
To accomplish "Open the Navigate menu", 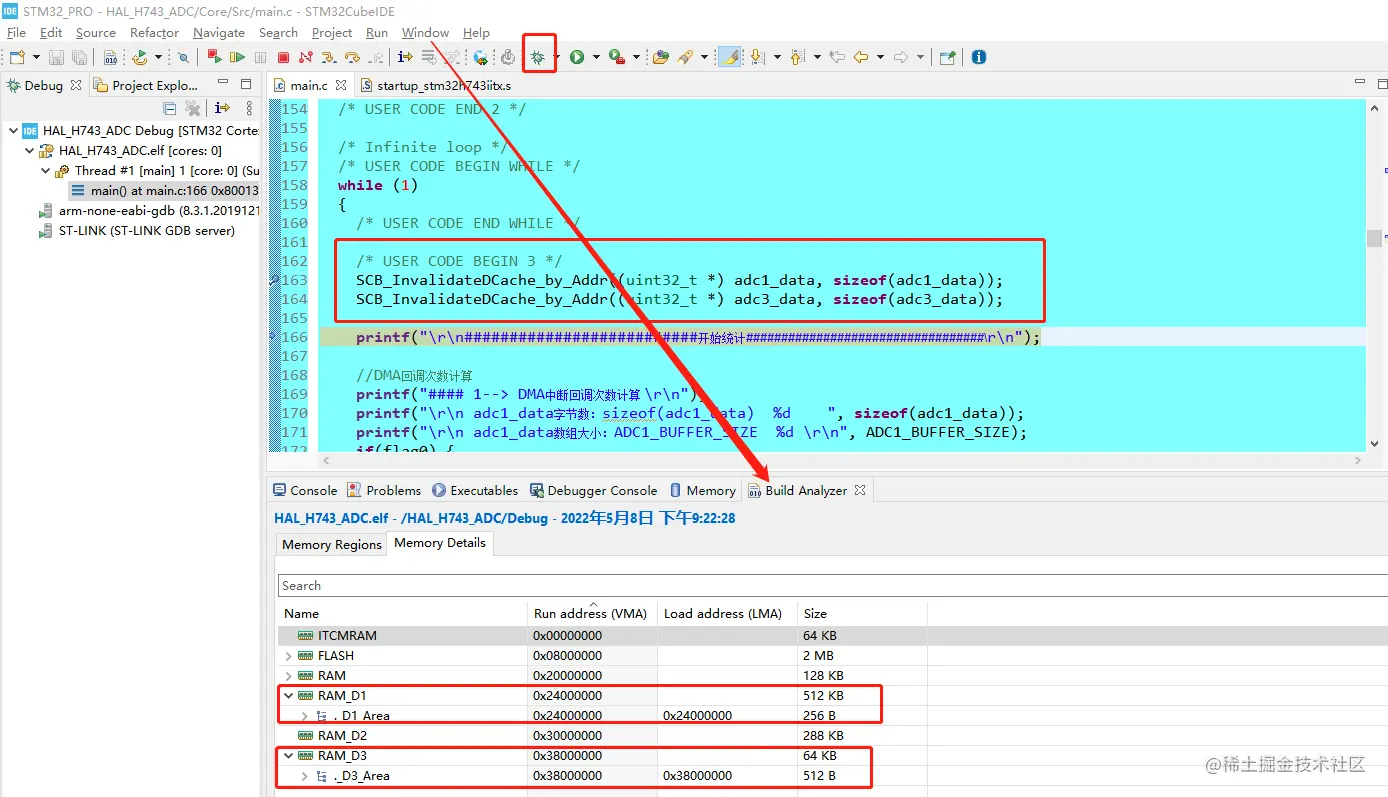I will pyautogui.click(x=219, y=33).
